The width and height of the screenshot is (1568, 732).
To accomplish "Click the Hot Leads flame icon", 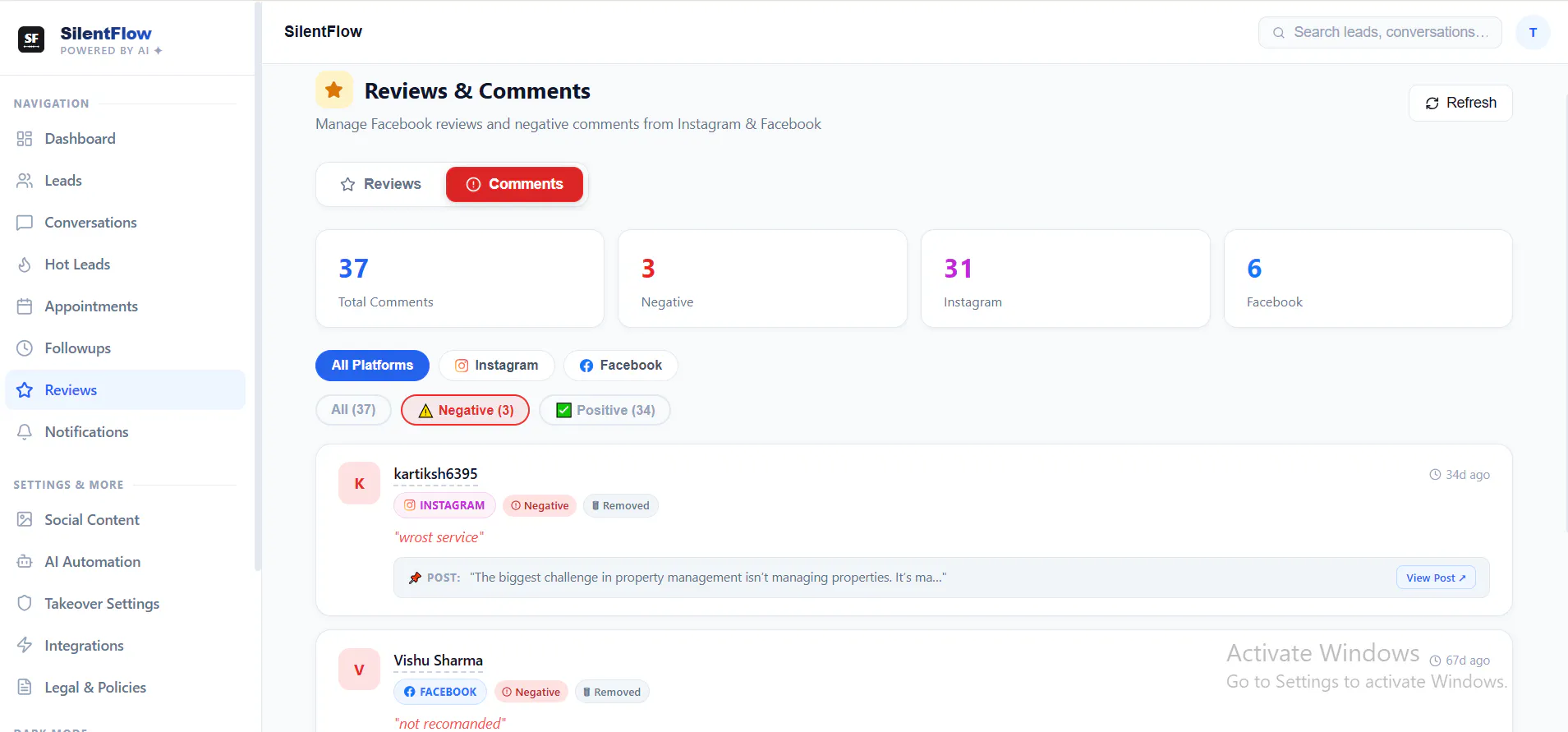I will 25,265.
